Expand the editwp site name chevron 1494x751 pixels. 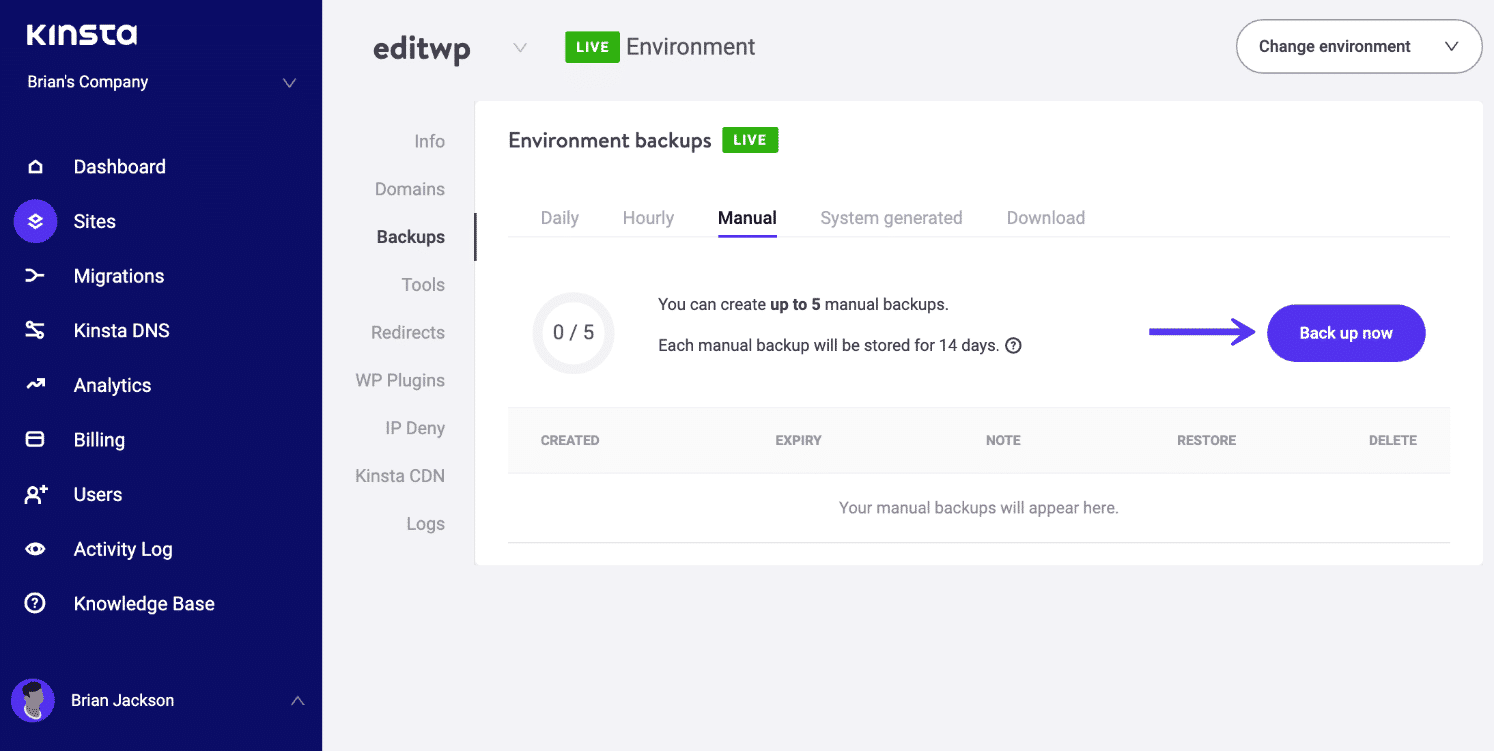(x=518, y=46)
